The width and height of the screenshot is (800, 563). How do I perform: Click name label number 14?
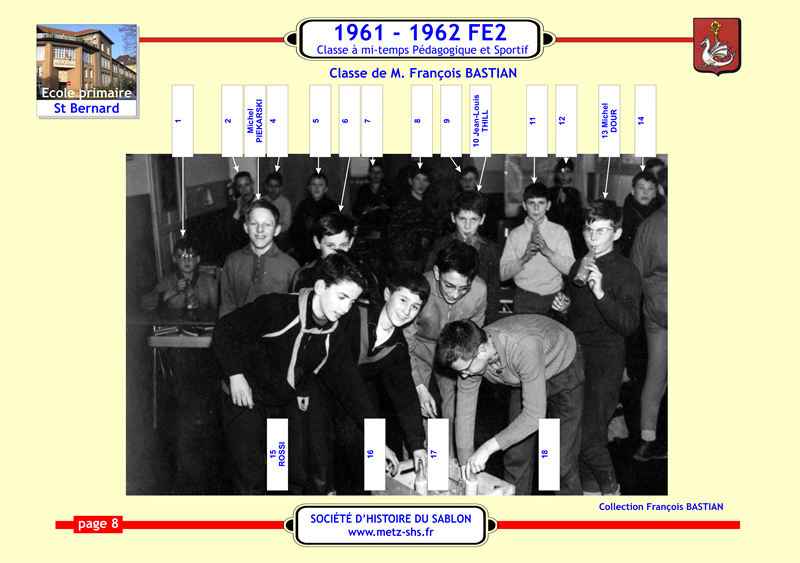coord(645,121)
